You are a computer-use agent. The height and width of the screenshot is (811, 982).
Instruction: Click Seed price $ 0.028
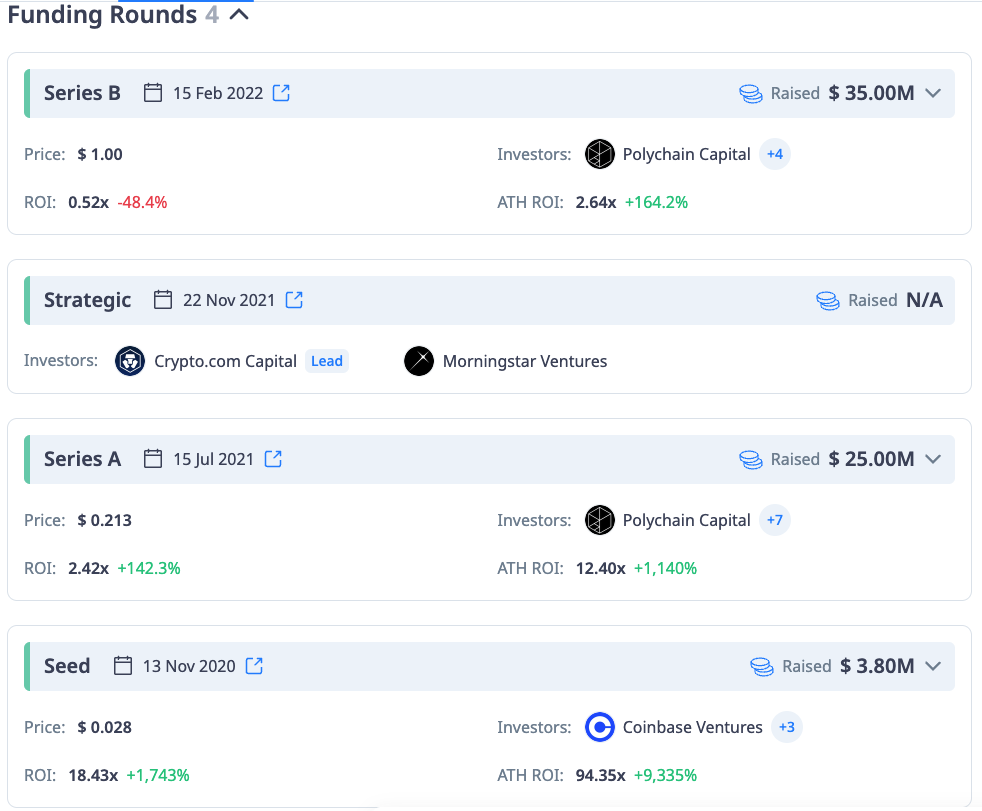click(x=105, y=727)
